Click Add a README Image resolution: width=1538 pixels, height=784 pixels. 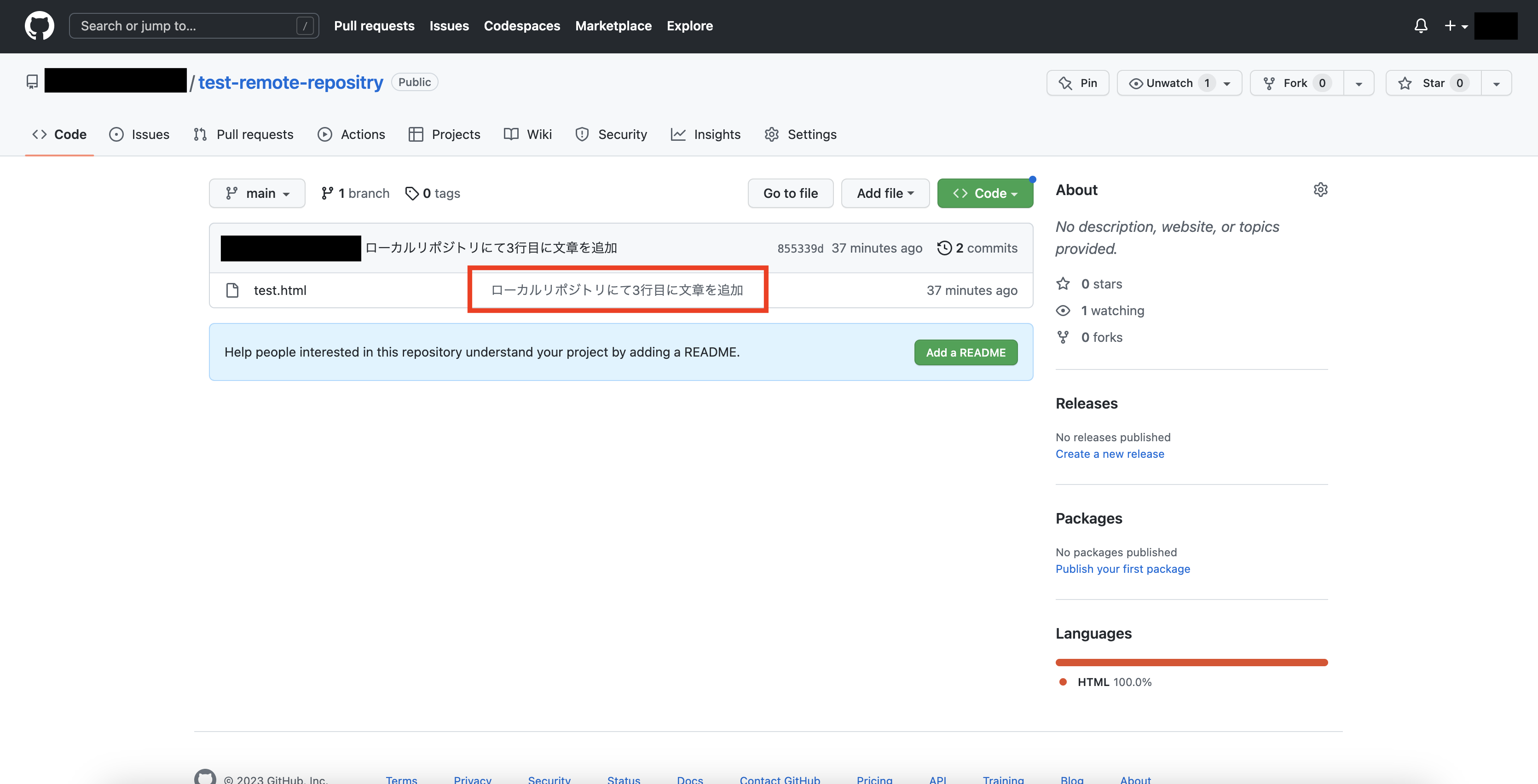966,352
